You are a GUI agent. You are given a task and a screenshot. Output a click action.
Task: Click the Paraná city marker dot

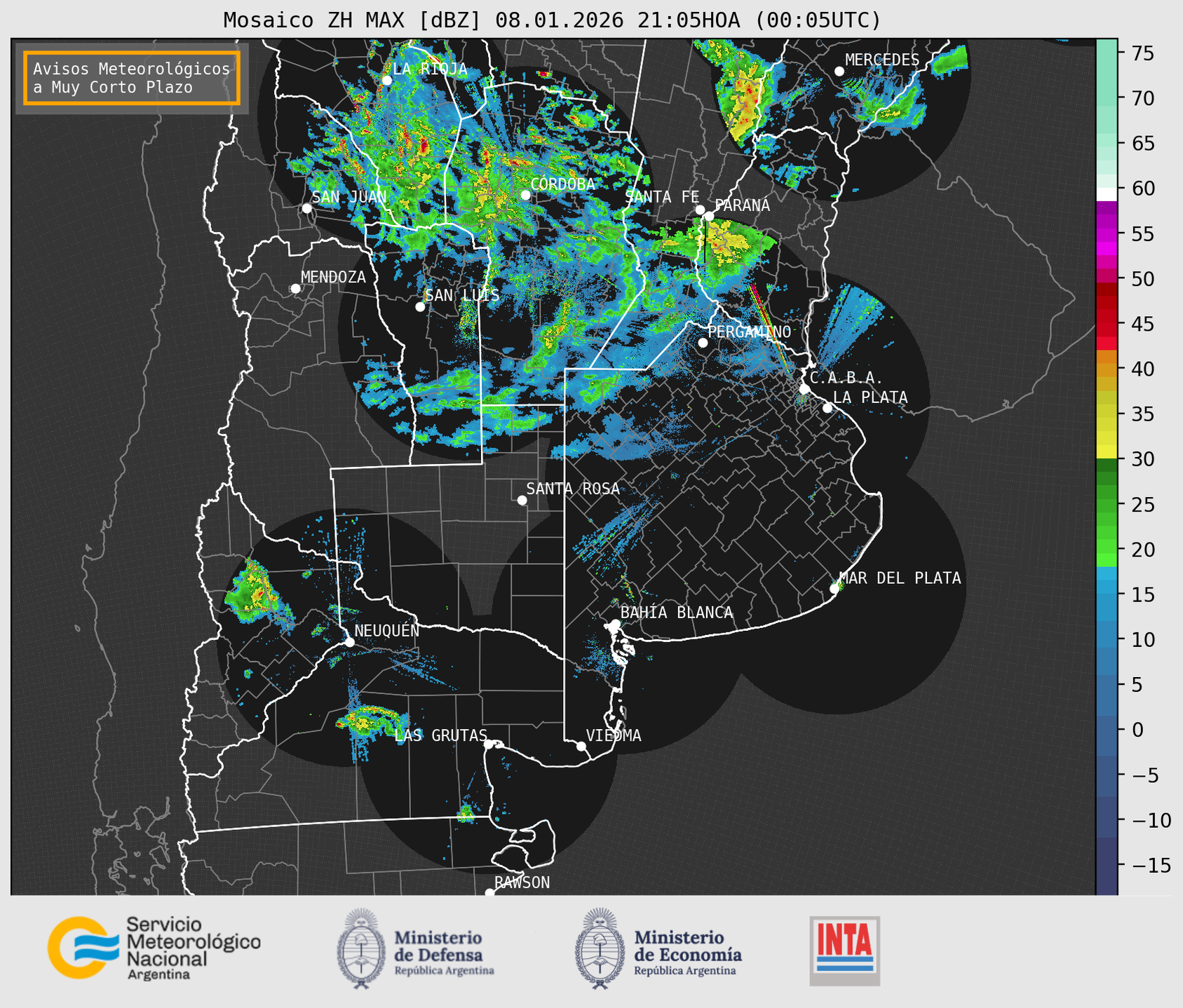click(709, 216)
